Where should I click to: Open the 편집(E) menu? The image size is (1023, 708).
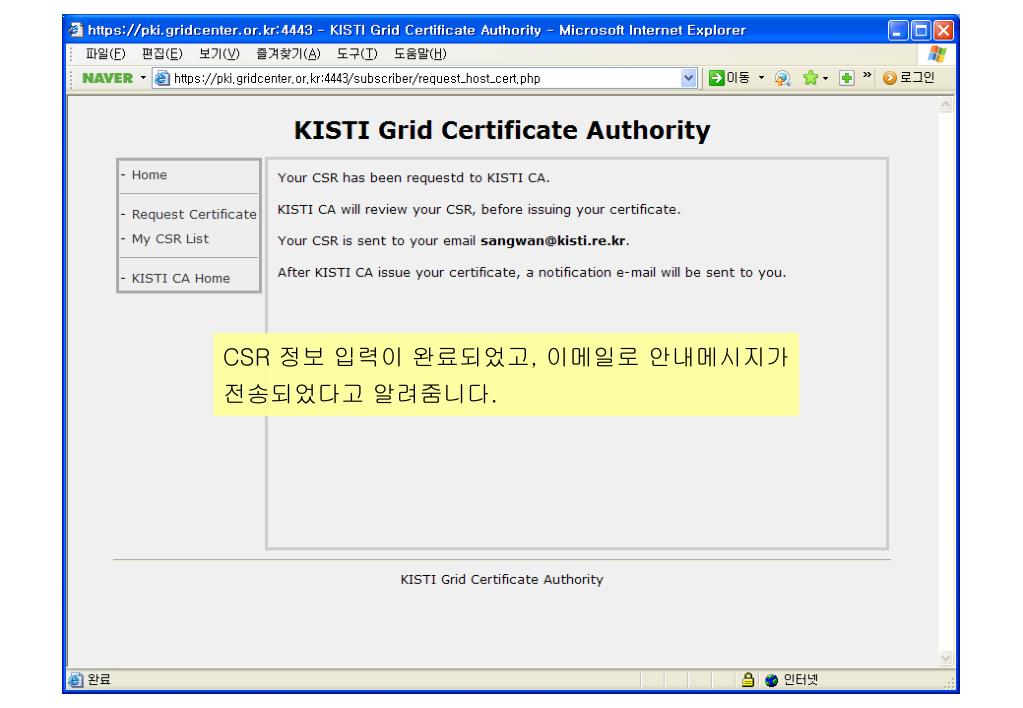coord(162,54)
